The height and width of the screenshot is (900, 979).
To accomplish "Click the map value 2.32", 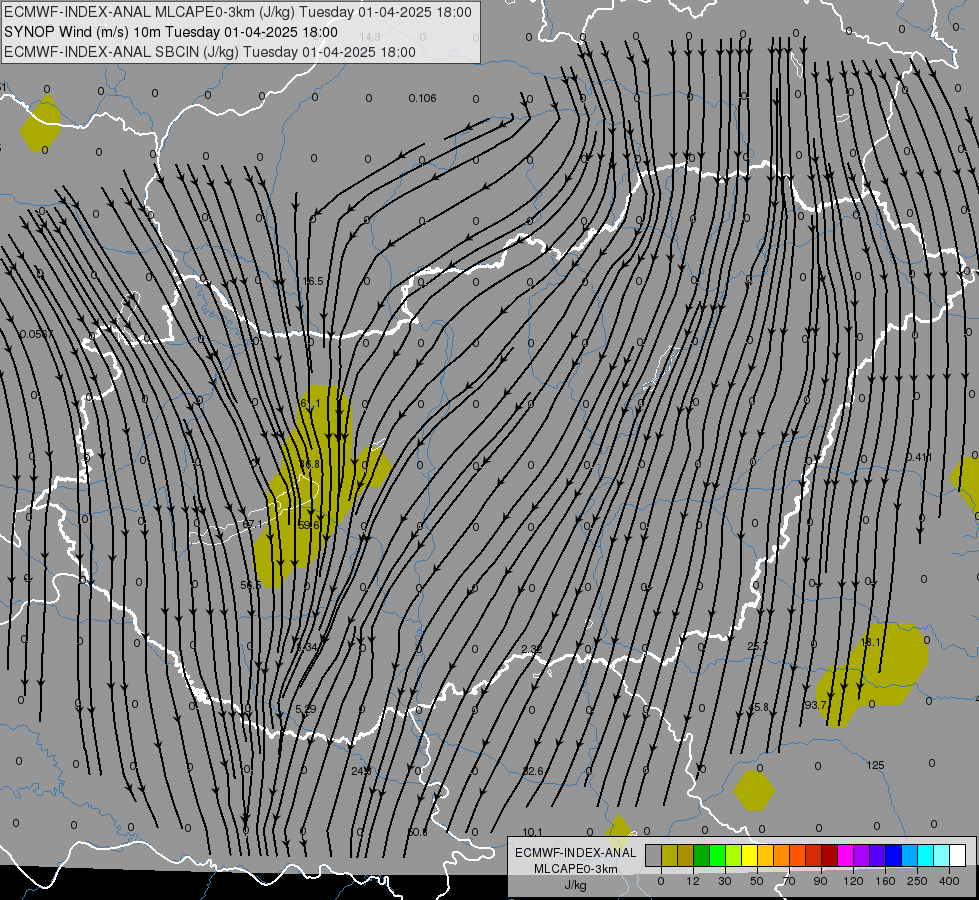I will point(531,650).
